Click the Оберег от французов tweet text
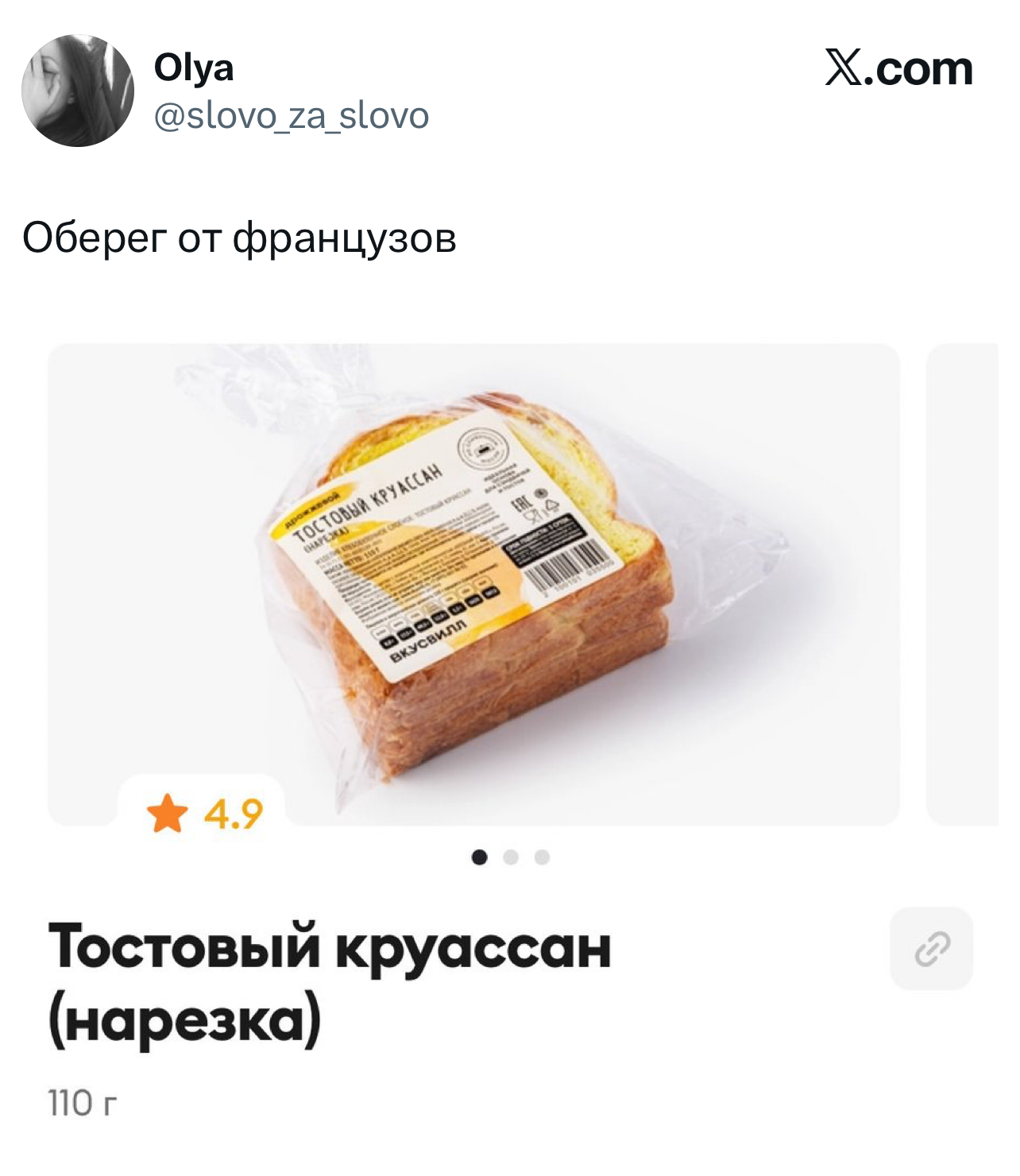The height and width of the screenshot is (1176, 1020). tap(239, 238)
